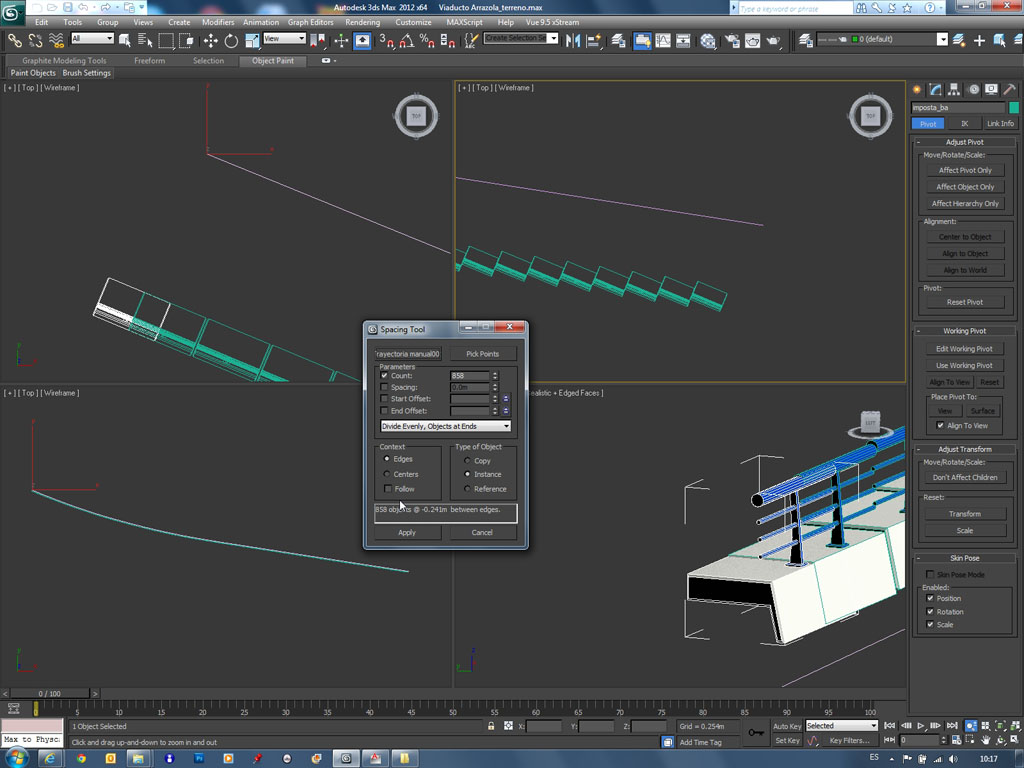
Task: Activate Select and Uniform Scale tool
Action: pos(252,40)
